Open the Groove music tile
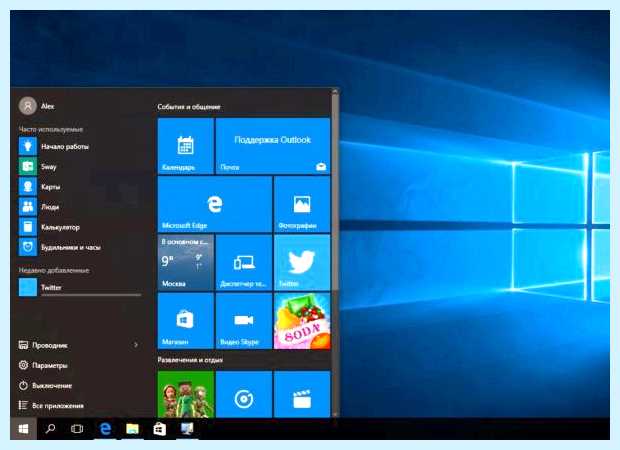Viewport: 620px width, 450px height. pos(244,394)
